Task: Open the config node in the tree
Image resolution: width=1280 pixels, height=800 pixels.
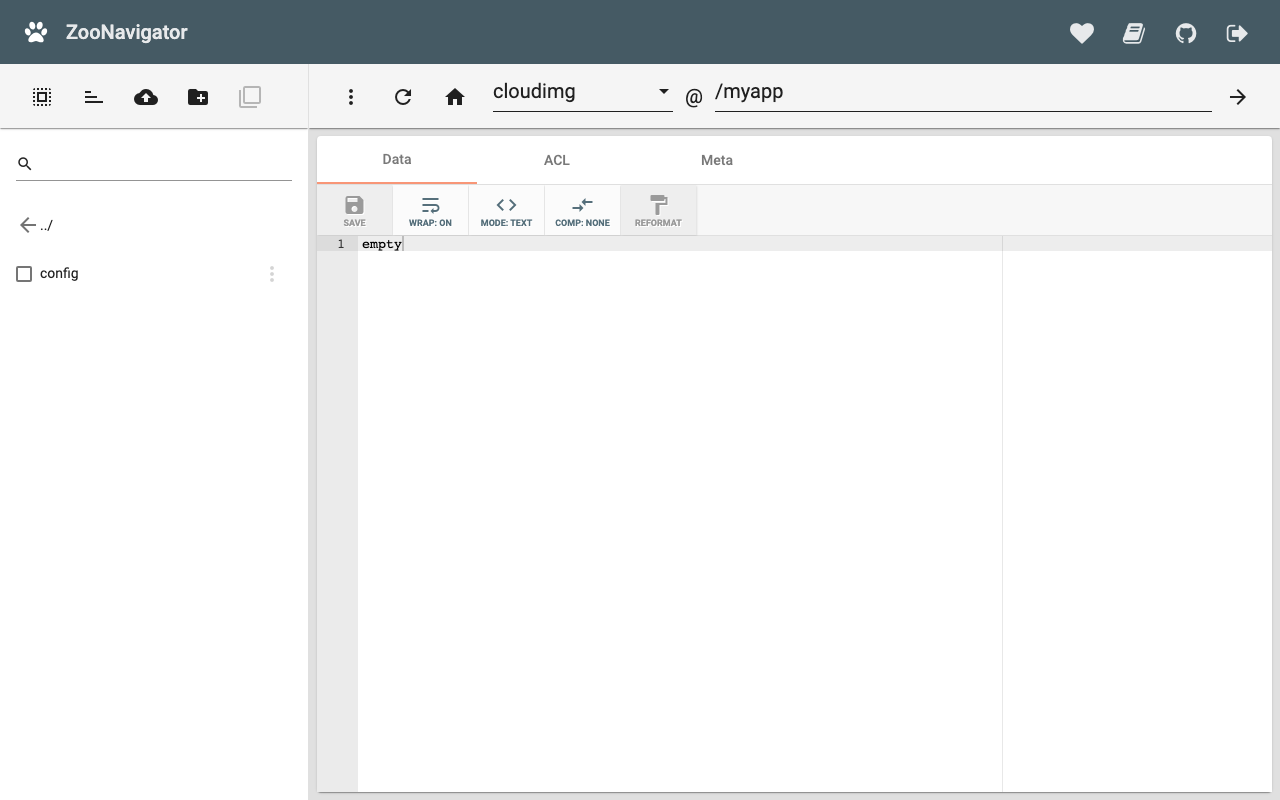Action: pos(59,274)
